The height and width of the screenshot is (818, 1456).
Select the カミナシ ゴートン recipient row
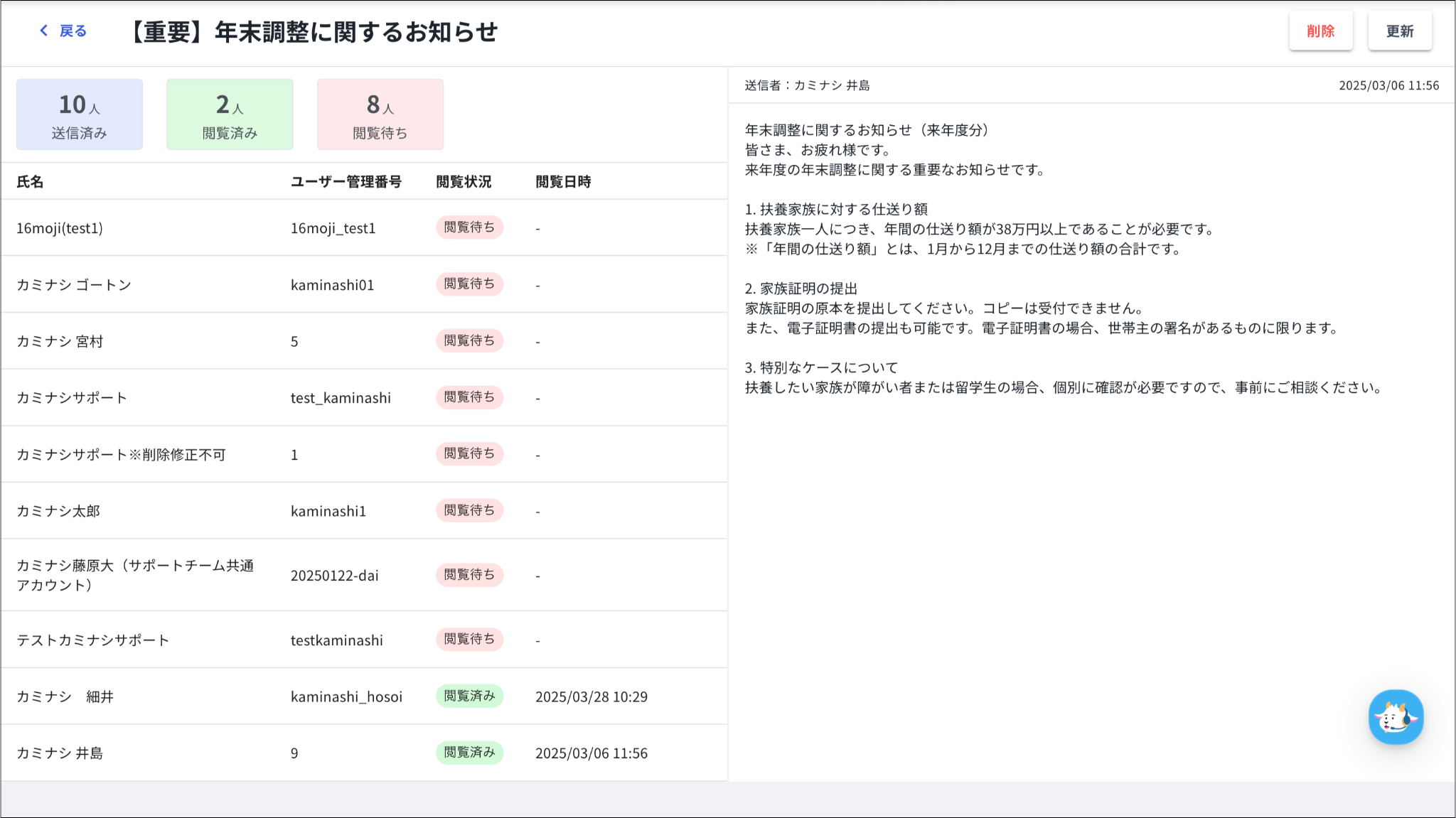pos(74,285)
